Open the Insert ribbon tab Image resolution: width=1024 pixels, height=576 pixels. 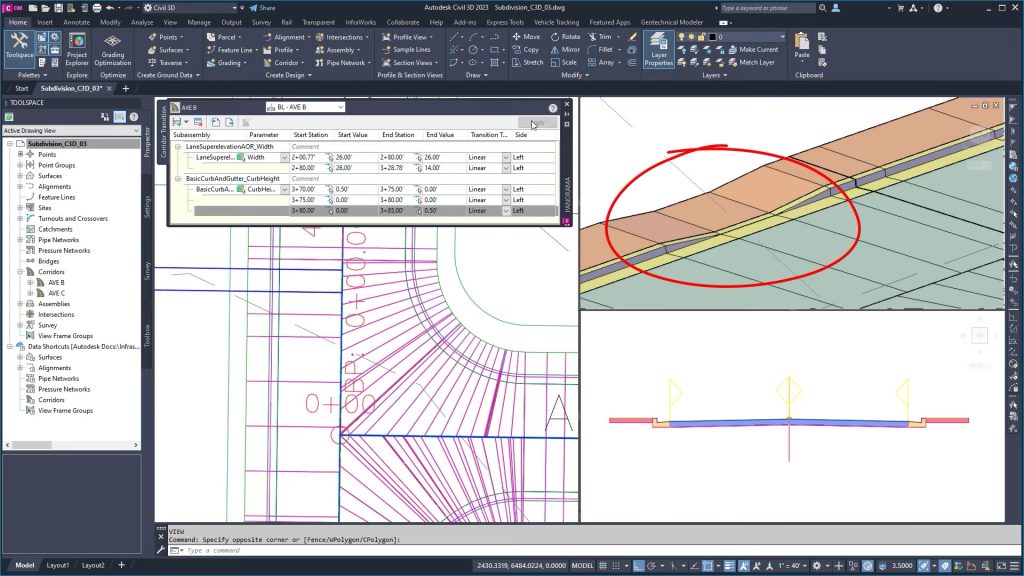coord(45,22)
